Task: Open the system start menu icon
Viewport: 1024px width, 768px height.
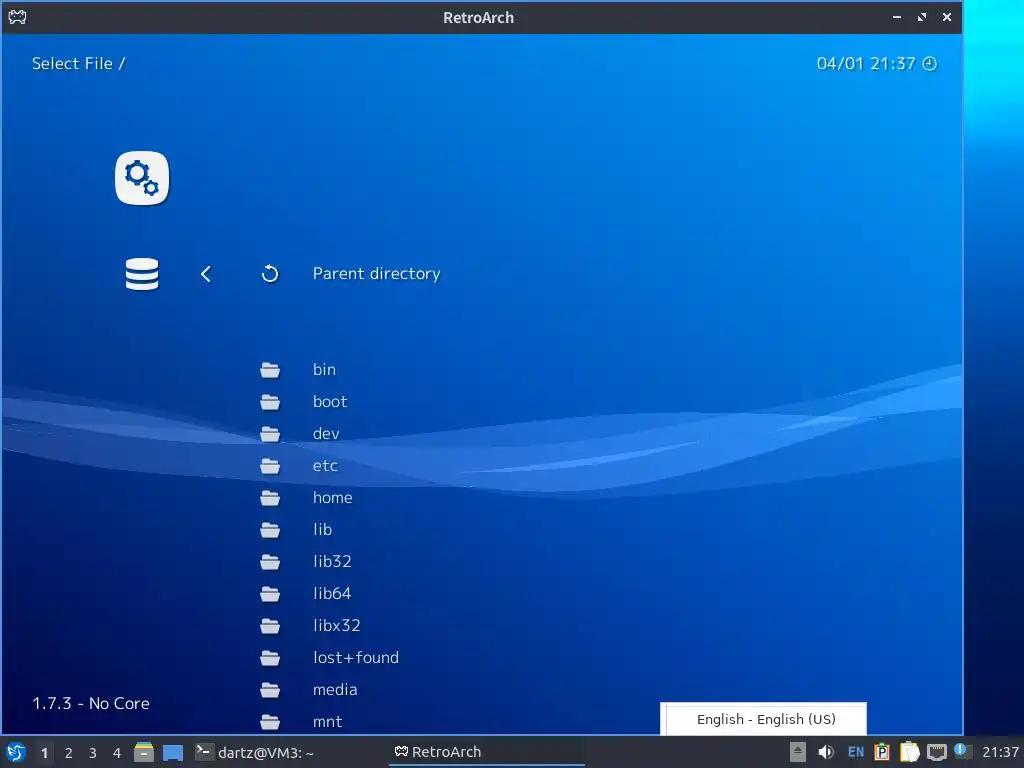Action: [x=16, y=752]
